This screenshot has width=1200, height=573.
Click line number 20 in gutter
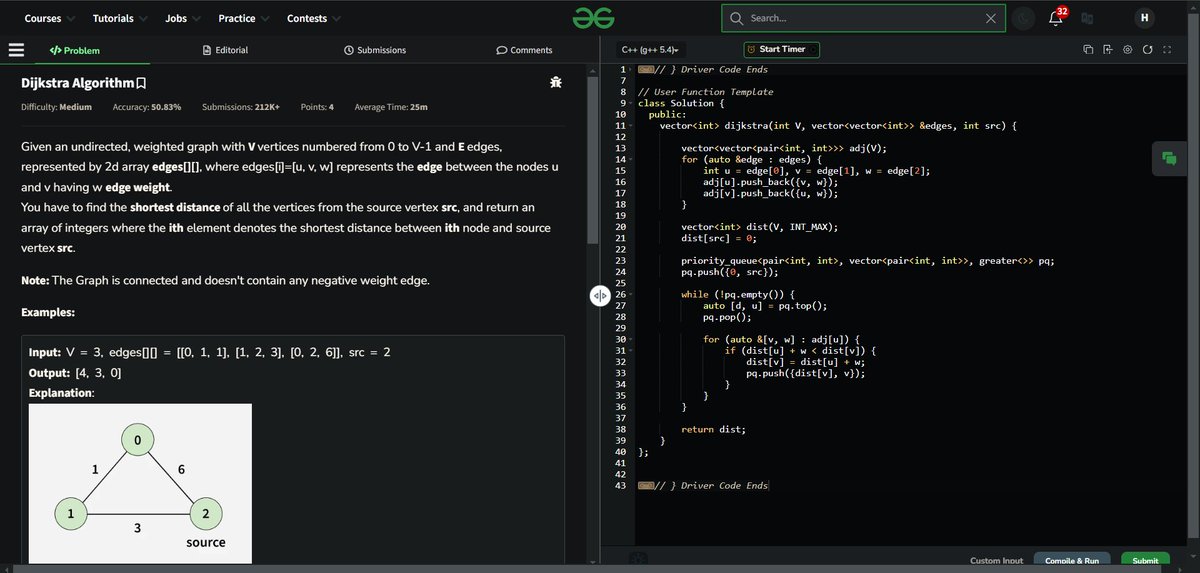point(620,227)
